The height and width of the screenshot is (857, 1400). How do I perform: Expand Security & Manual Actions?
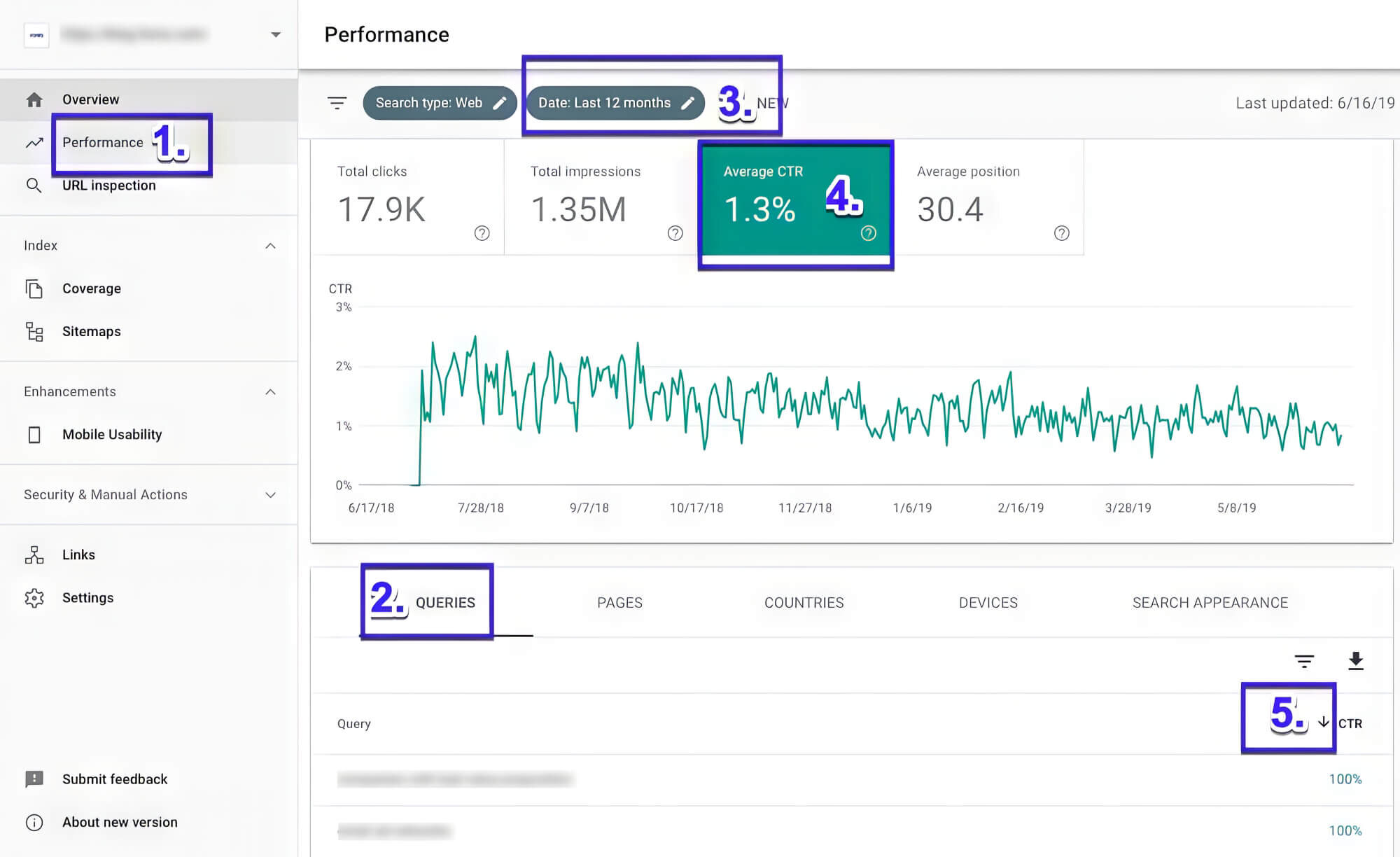click(x=272, y=494)
